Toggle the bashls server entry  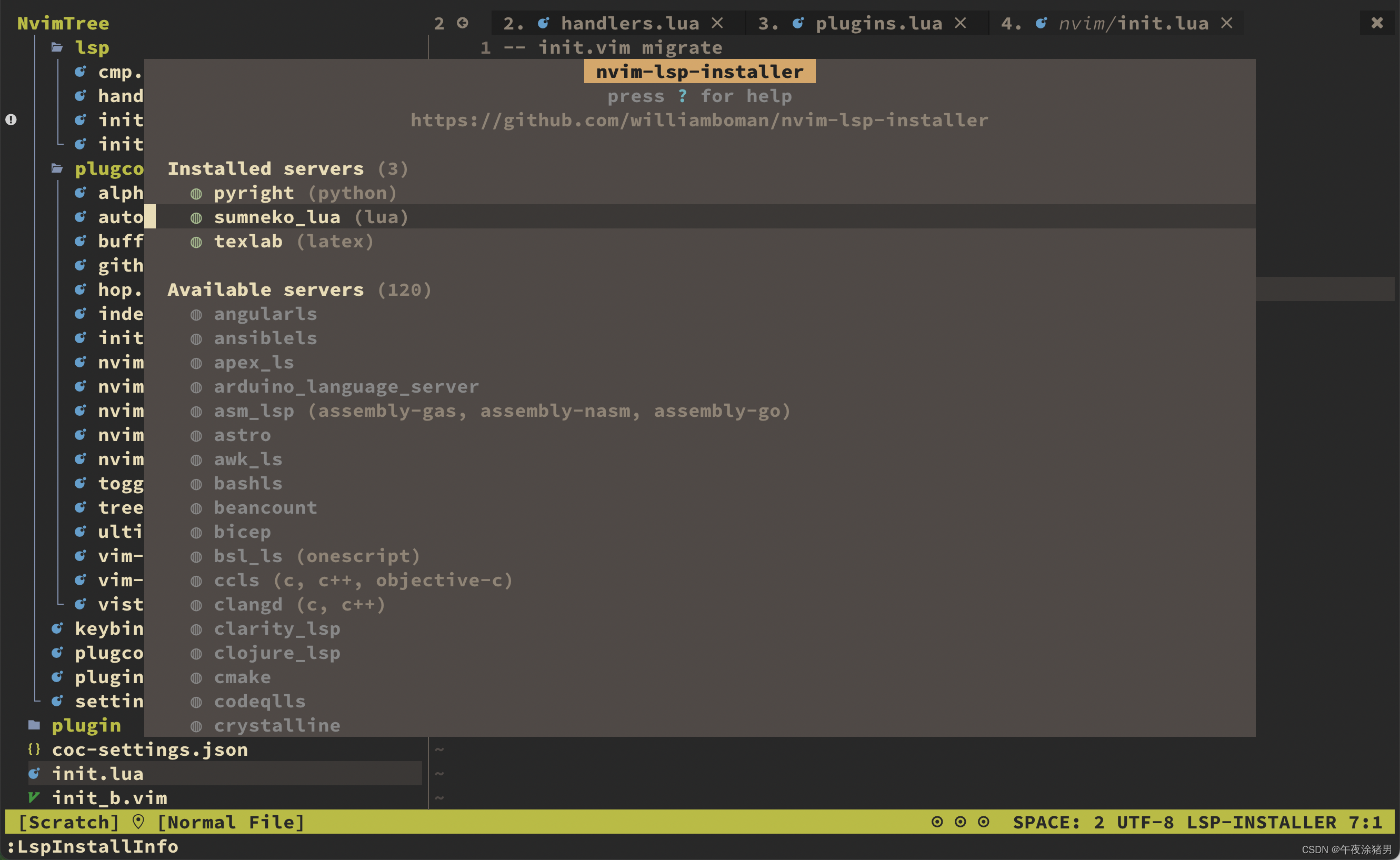[x=248, y=484]
